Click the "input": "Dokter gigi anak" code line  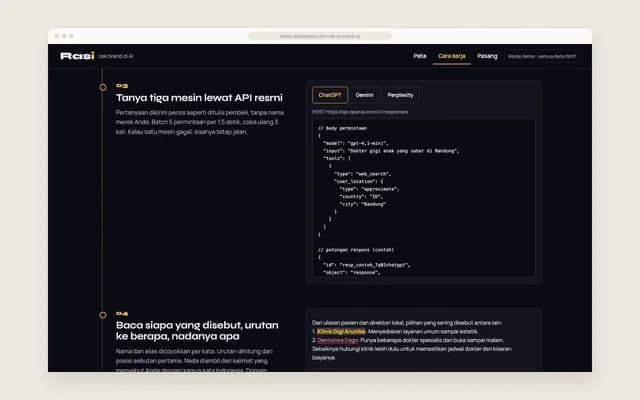(x=391, y=151)
